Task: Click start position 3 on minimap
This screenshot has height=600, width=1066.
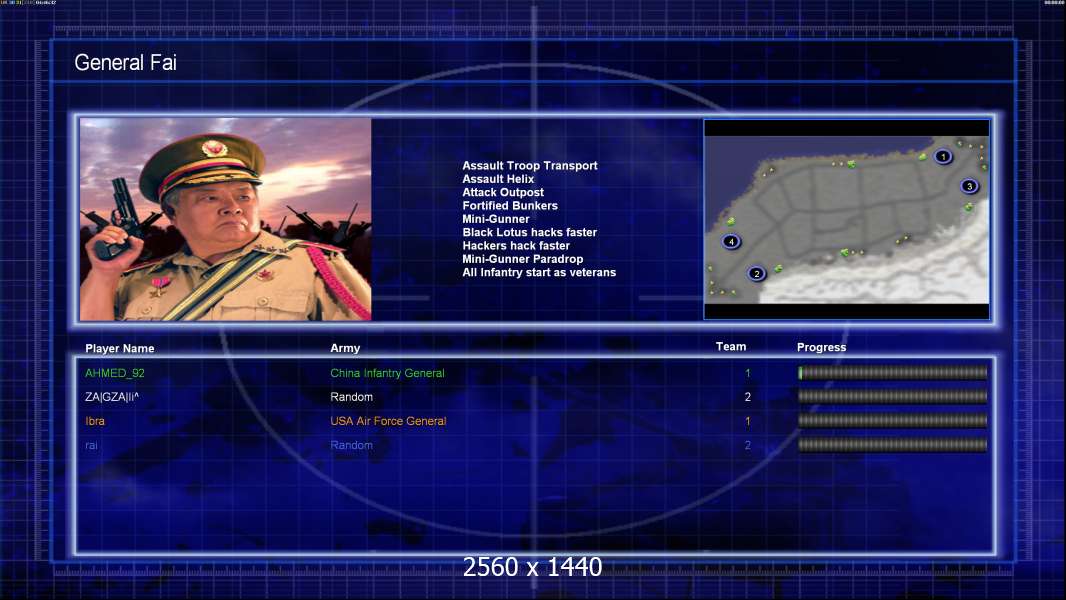Action: click(x=969, y=186)
